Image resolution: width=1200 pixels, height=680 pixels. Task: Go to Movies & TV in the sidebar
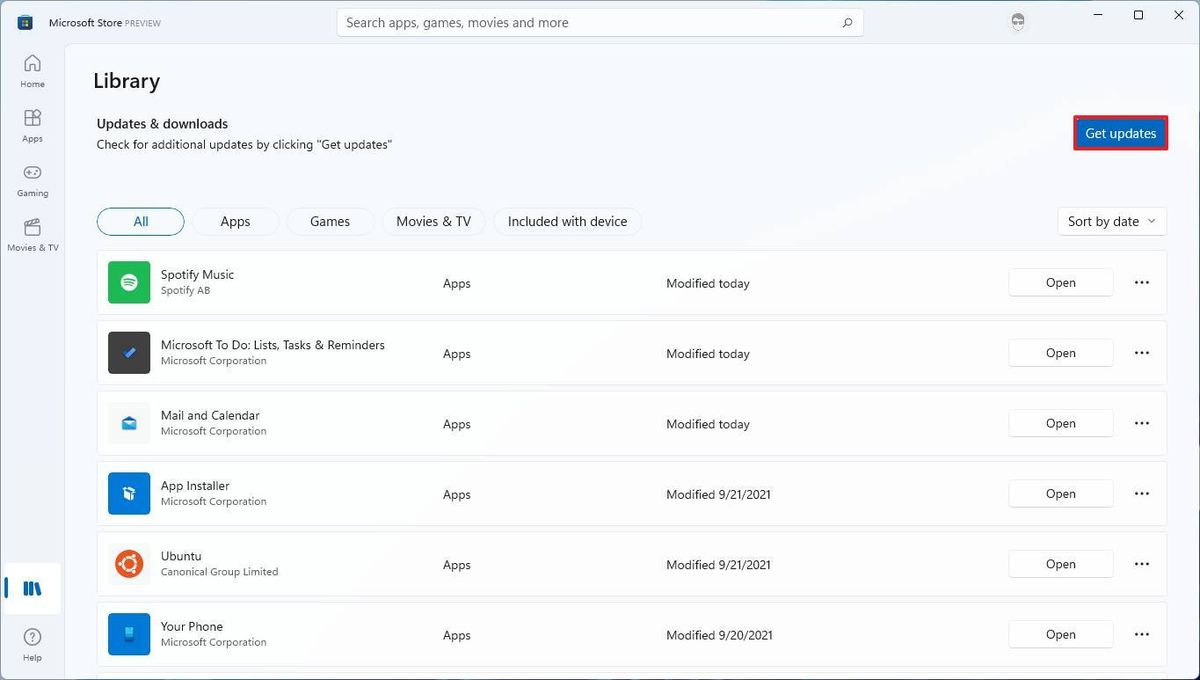[31, 234]
